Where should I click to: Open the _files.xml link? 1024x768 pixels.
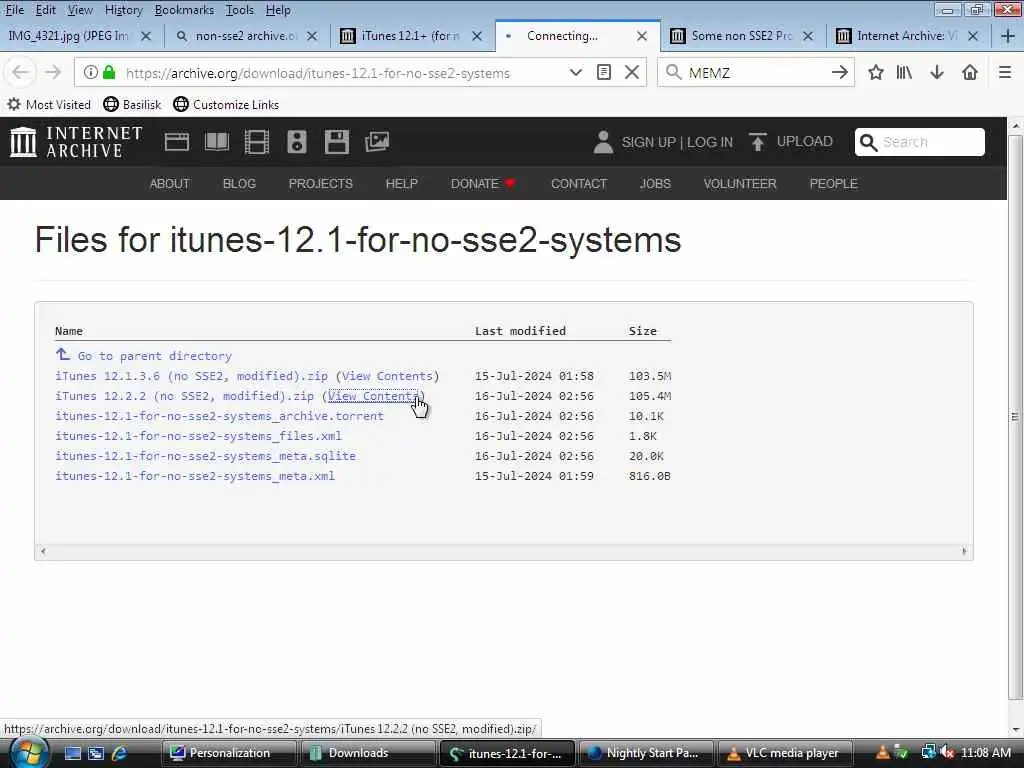tap(199, 436)
